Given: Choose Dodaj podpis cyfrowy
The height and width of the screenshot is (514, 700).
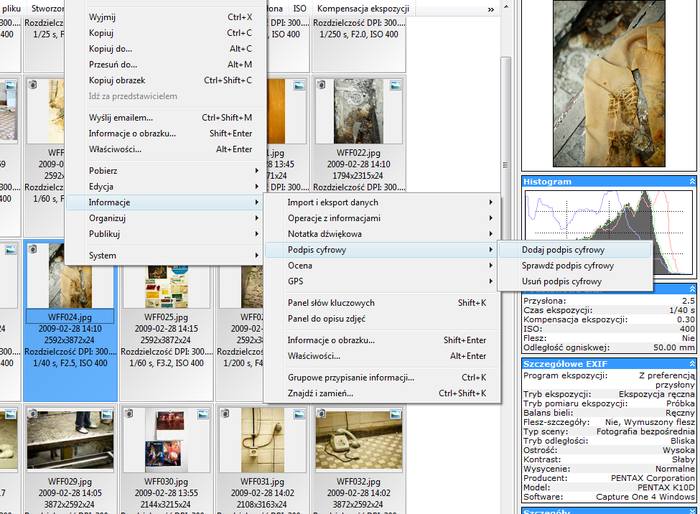Looking at the screenshot, I should pyautogui.click(x=575, y=250).
